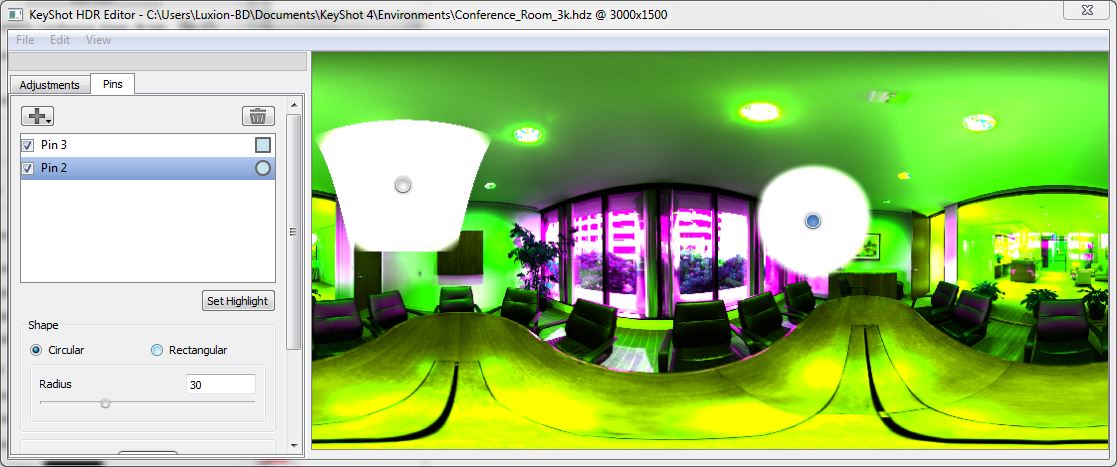Select the gray pin marker in the image
The image size is (1117, 467).
[x=402, y=185]
